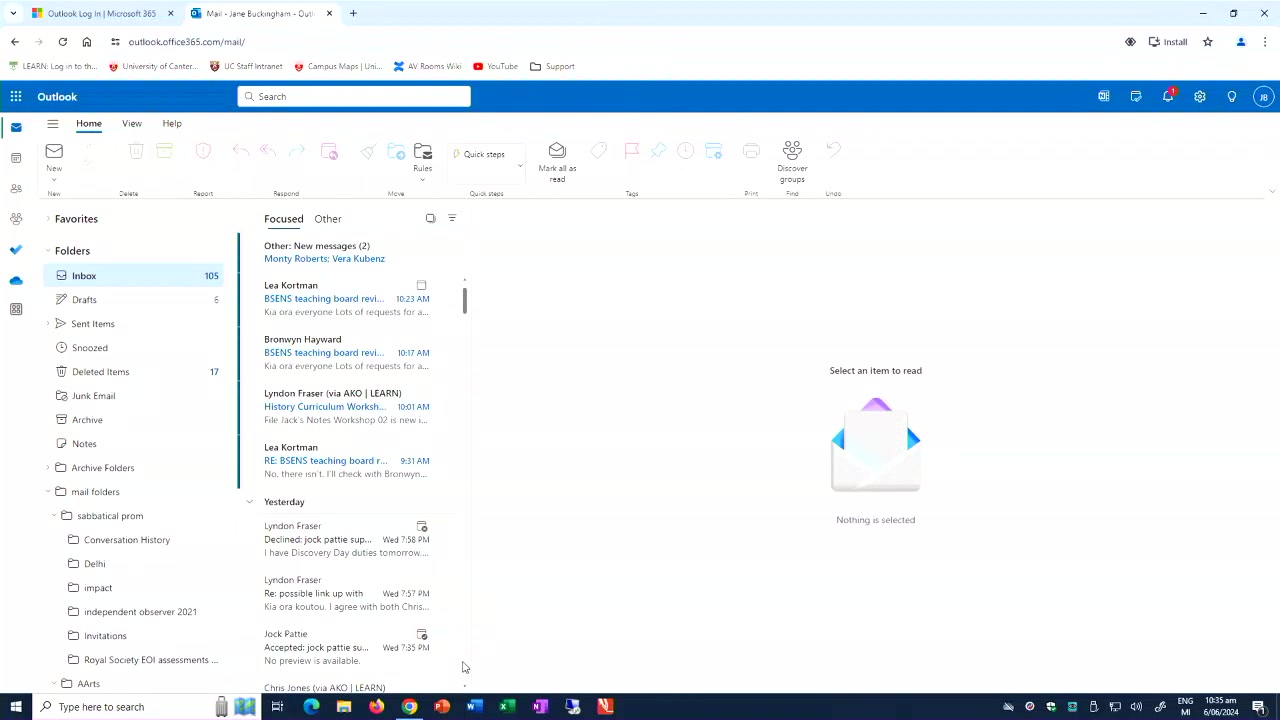The height and width of the screenshot is (720, 1280).
Task: Open Outlook settings gear
Action: pyautogui.click(x=1199, y=97)
